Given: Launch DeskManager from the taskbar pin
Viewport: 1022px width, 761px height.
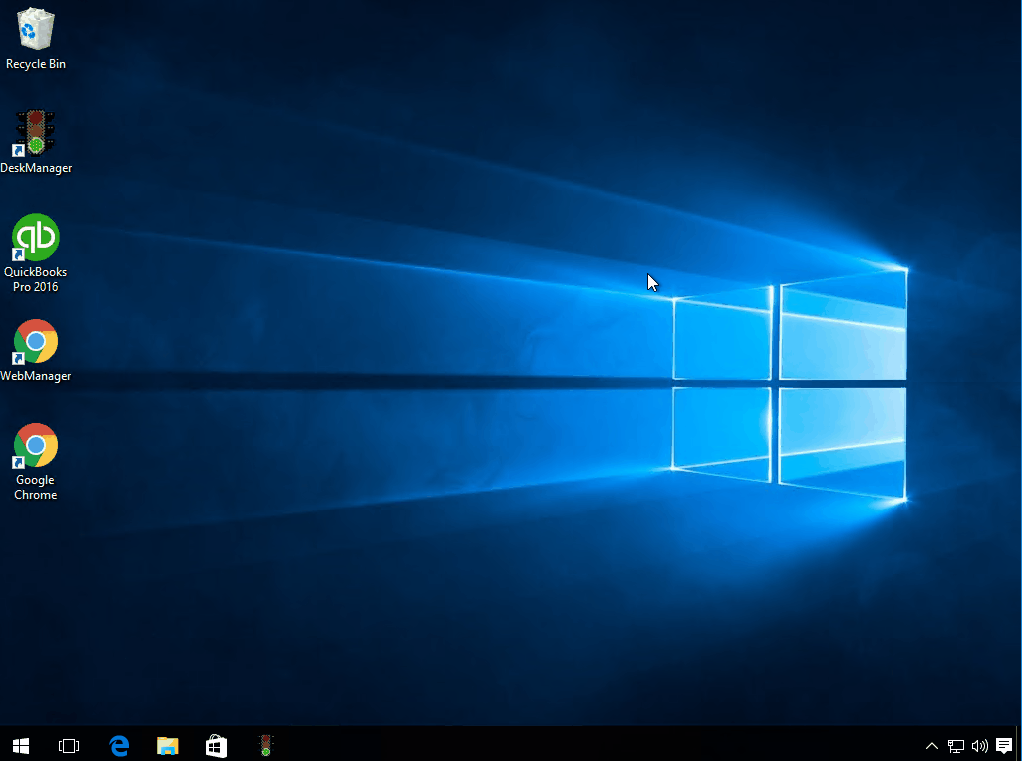Looking at the screenshot, I should pos(265,745).
